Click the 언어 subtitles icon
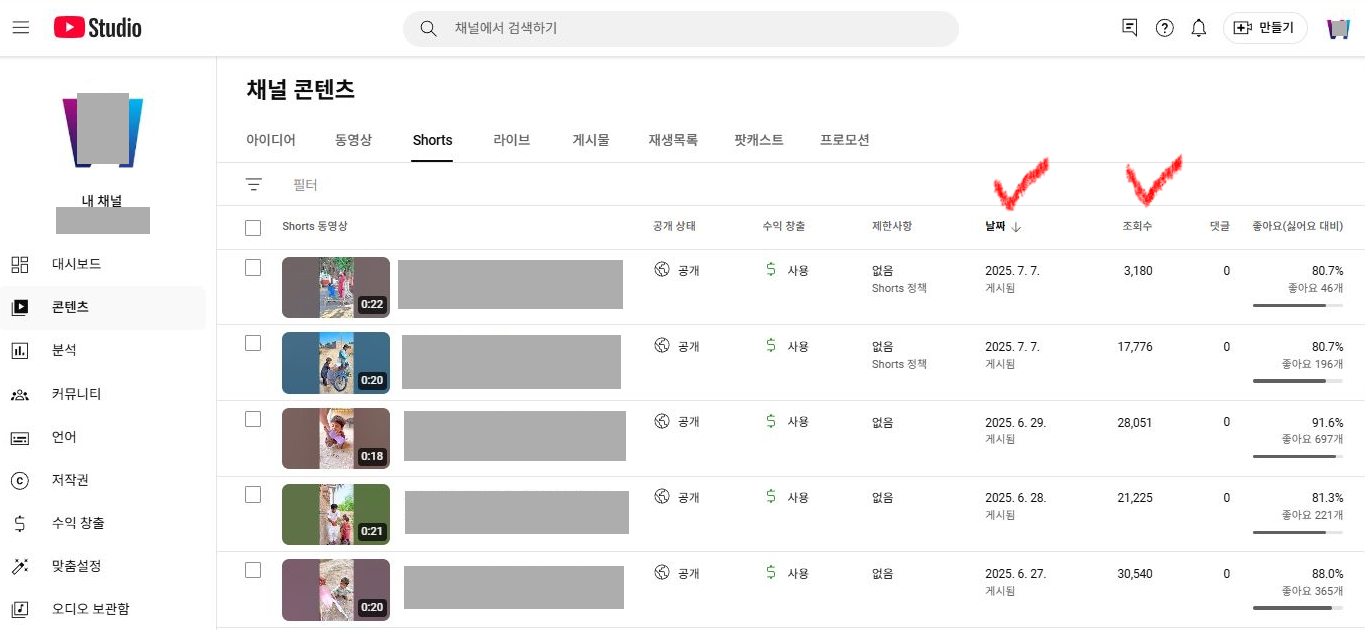 [x=20, y=437]
